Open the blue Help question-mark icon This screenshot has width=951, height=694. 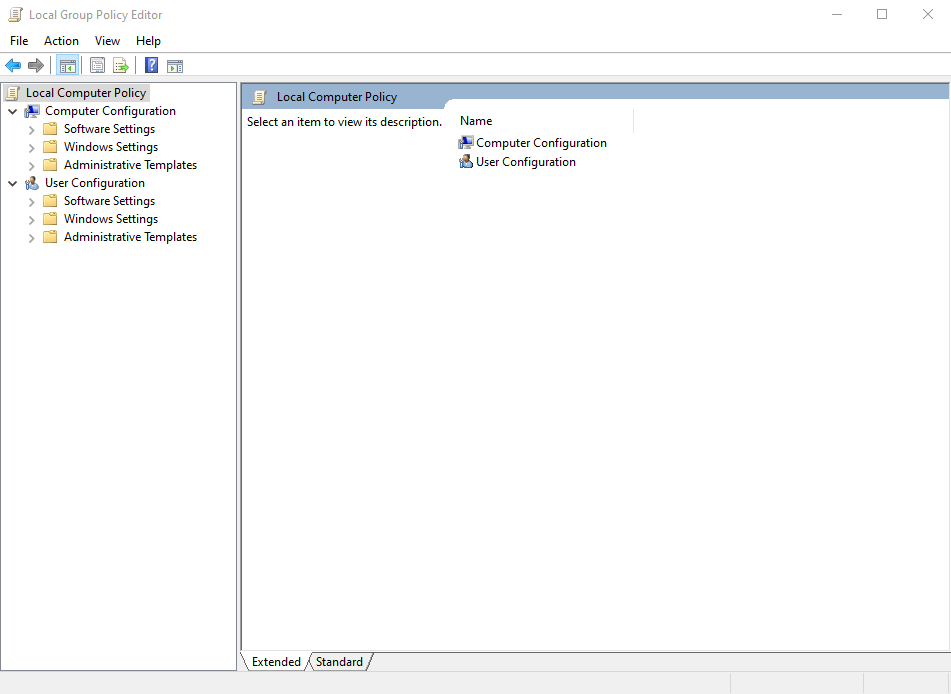pos(151,65)
